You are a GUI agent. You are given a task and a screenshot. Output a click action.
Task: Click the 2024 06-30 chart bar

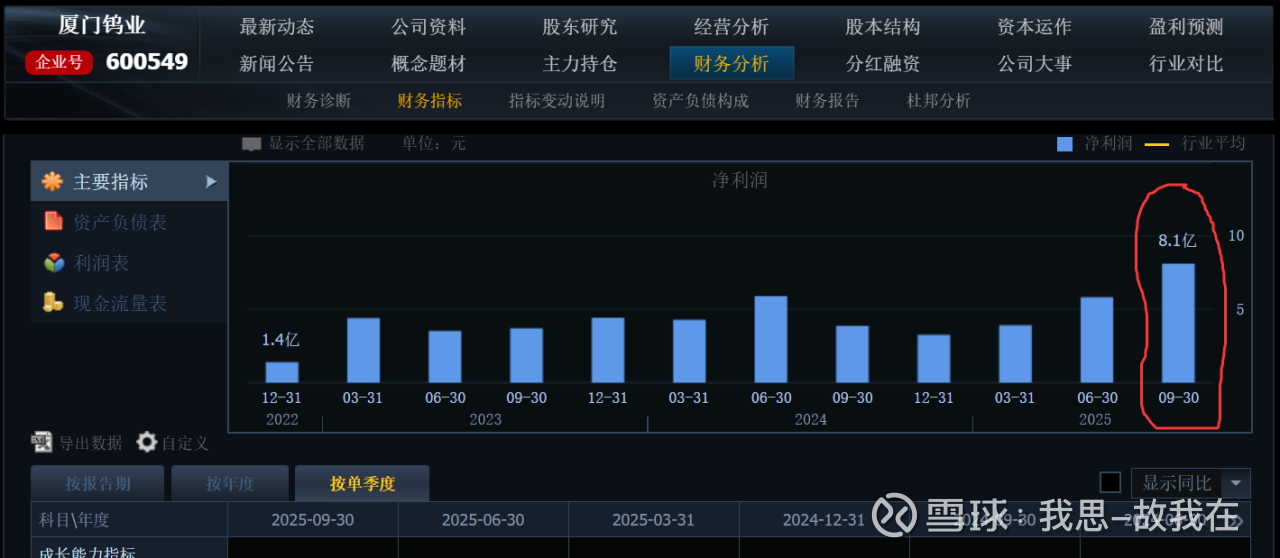(x=770, y=339)
